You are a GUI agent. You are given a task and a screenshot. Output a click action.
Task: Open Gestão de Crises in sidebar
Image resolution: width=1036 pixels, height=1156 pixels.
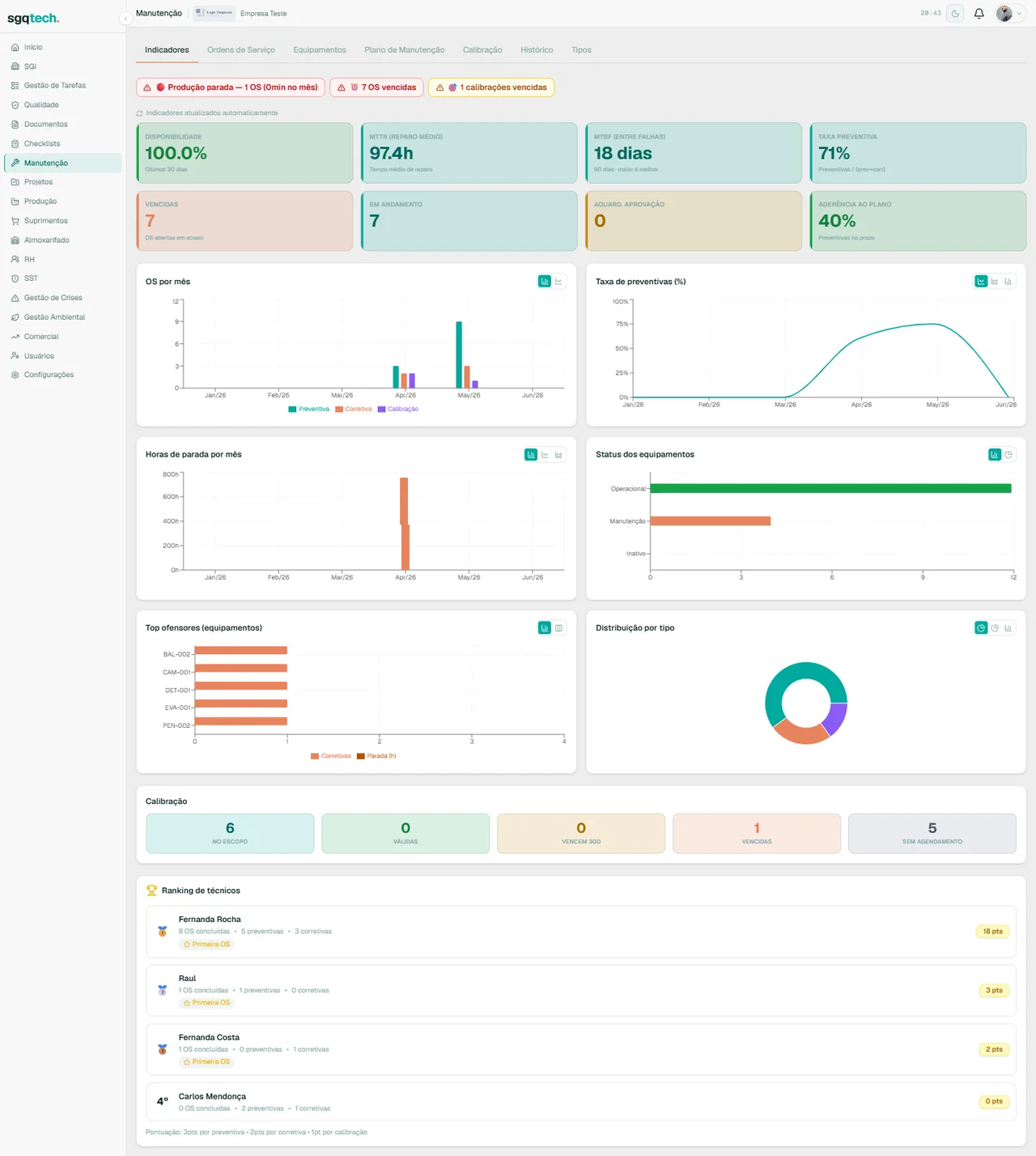coord(53,298)
